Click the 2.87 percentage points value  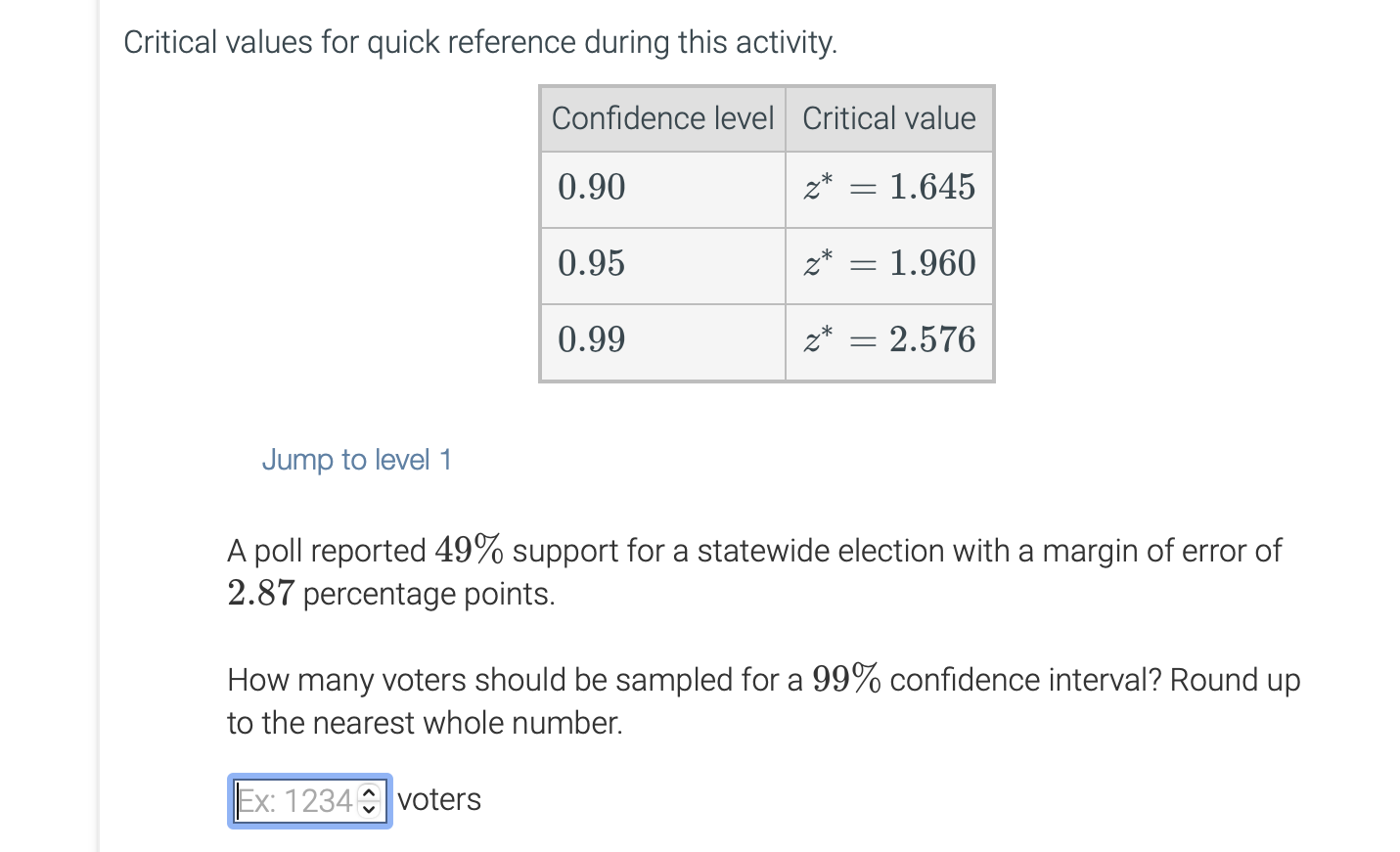(x=259, y=593)
